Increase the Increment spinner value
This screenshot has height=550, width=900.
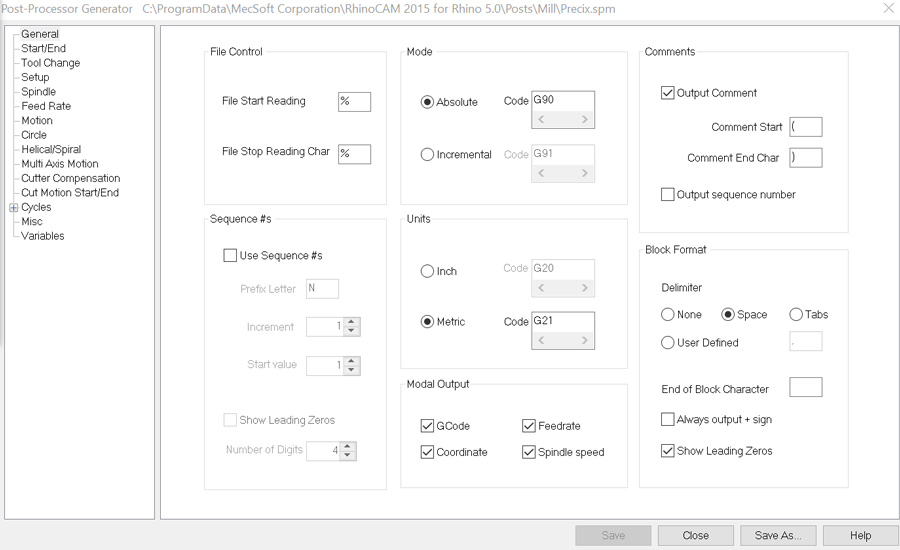tap(352, 323)
